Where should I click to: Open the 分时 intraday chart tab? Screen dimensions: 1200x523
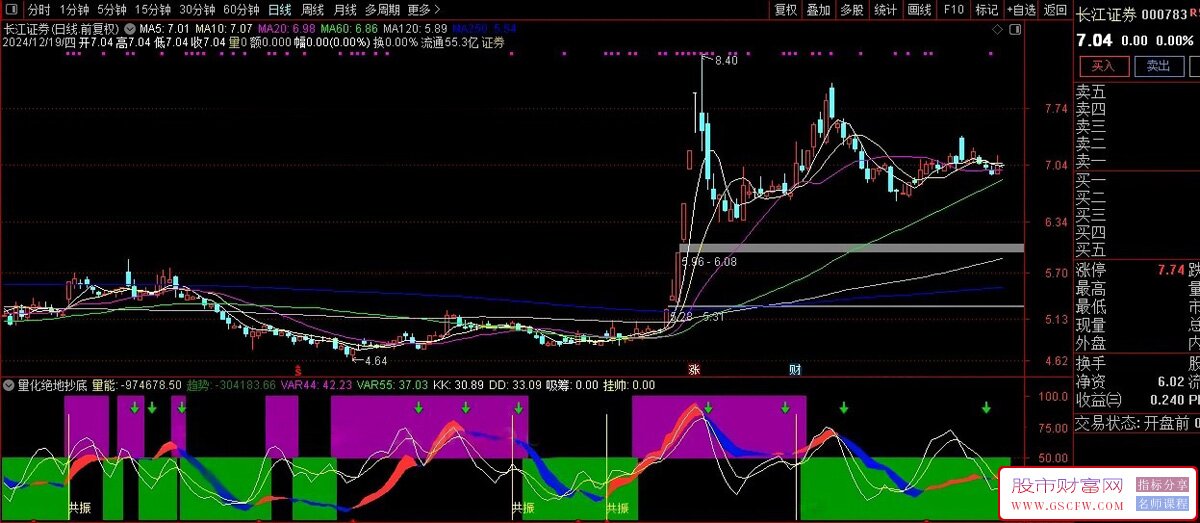click(39, 10)
